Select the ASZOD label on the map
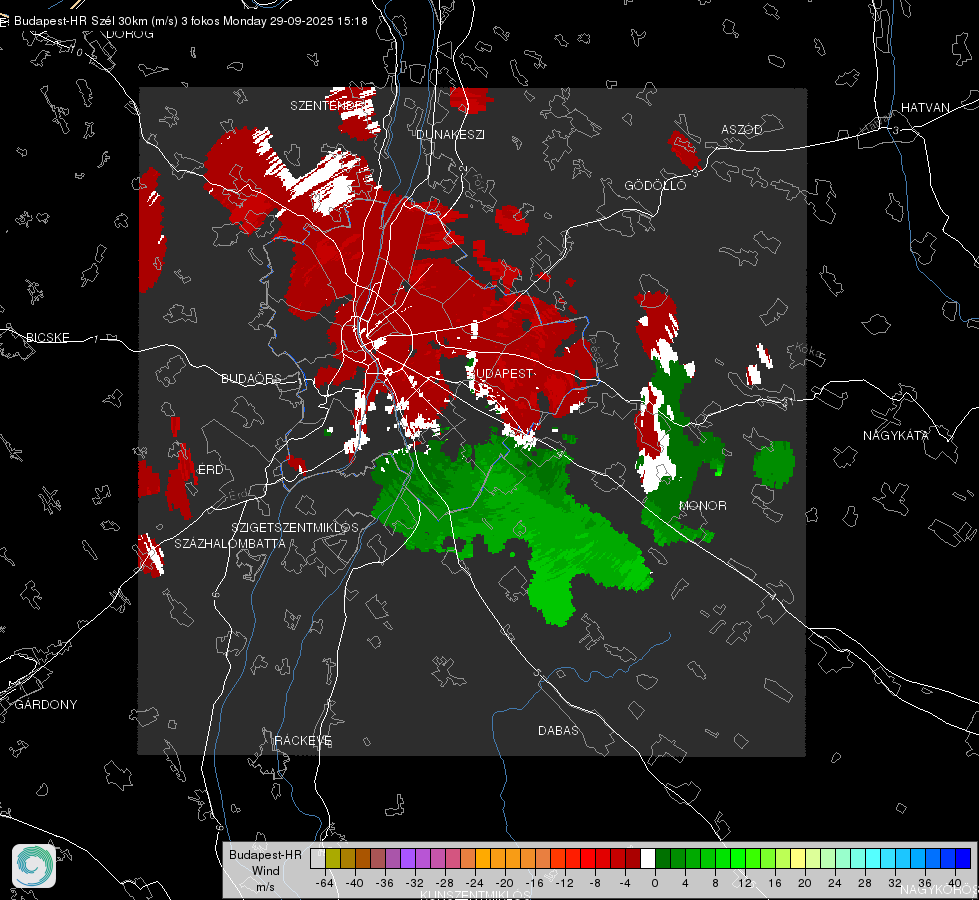The height and width of the screenshot is (900, 979). [x=742, y=129]
